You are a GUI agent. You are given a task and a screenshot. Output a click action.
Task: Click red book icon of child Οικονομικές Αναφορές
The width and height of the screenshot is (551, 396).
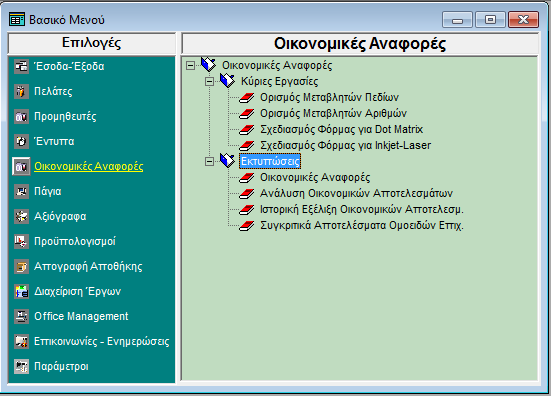point(247,178)
